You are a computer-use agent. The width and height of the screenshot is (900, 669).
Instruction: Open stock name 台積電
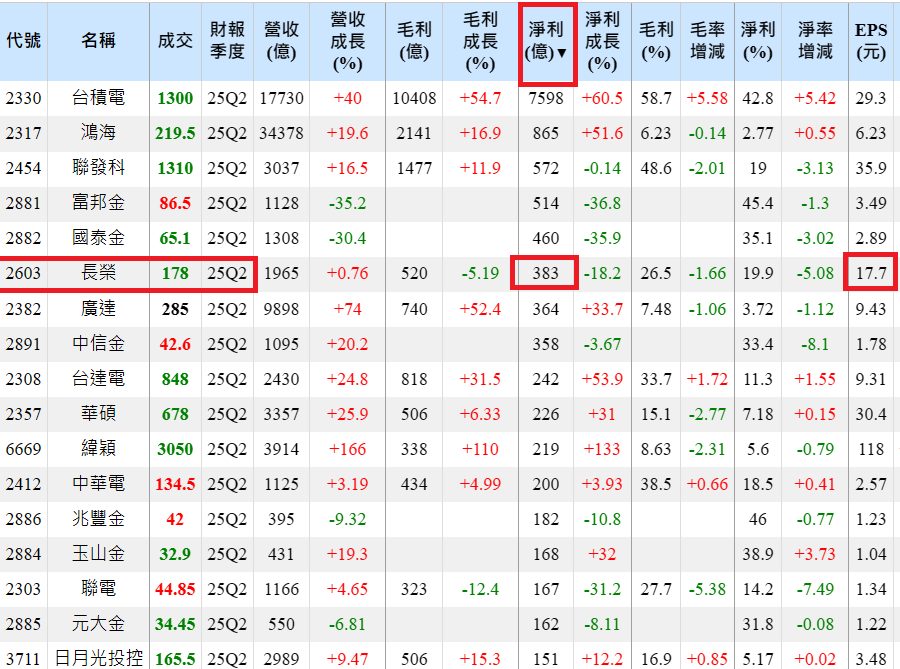(x=98, y=98)
